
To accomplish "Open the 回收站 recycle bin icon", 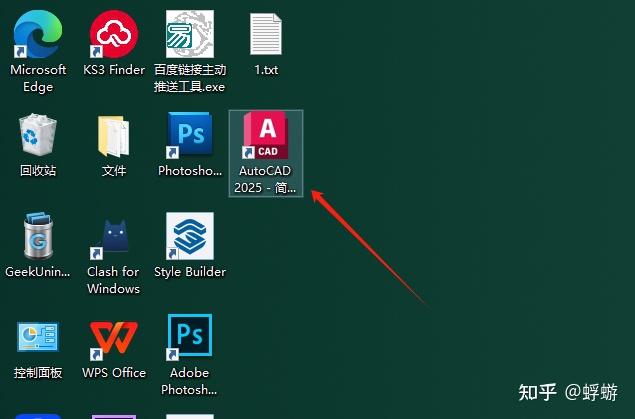I will [38, 134].
